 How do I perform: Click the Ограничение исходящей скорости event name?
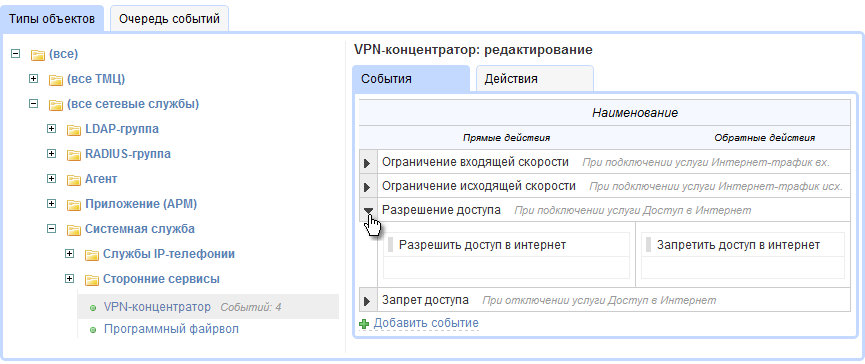(479, 186)
